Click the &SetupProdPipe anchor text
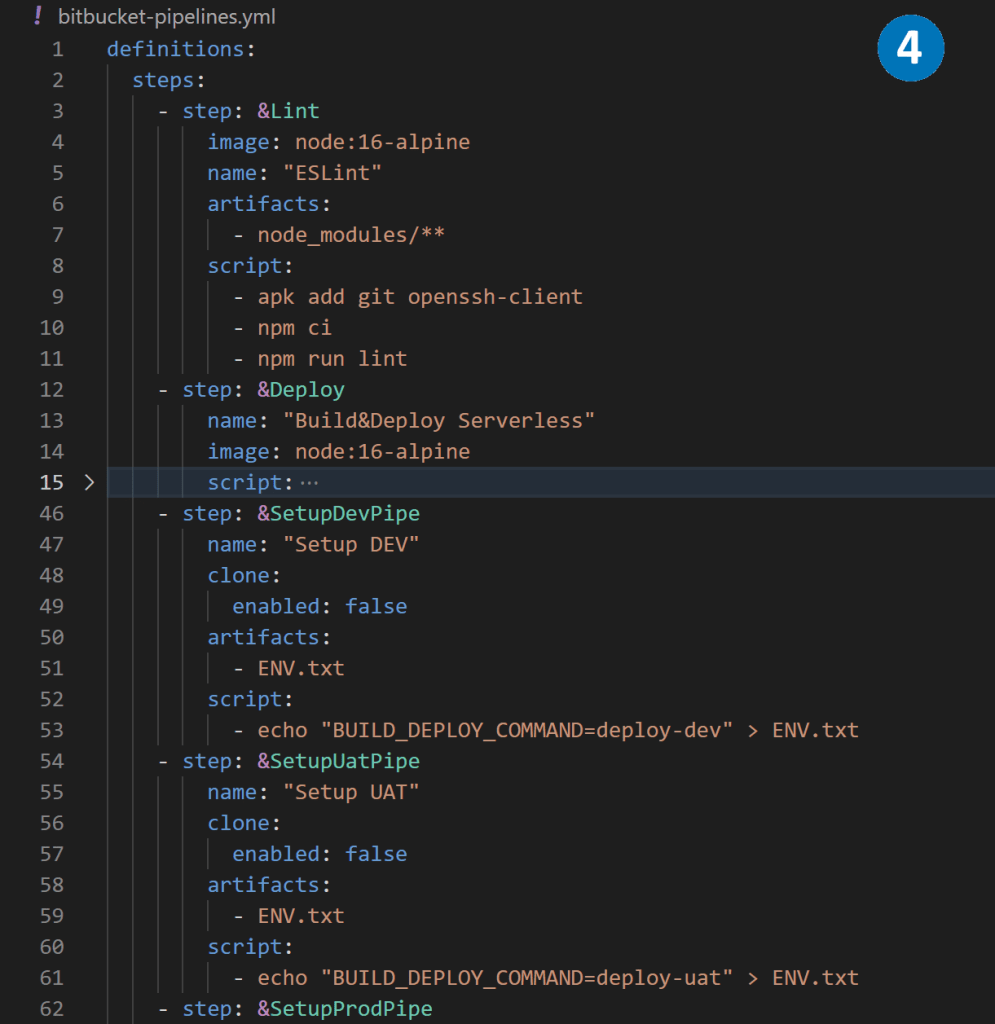Screen dimensions: 995x1024 point(345,1008)
